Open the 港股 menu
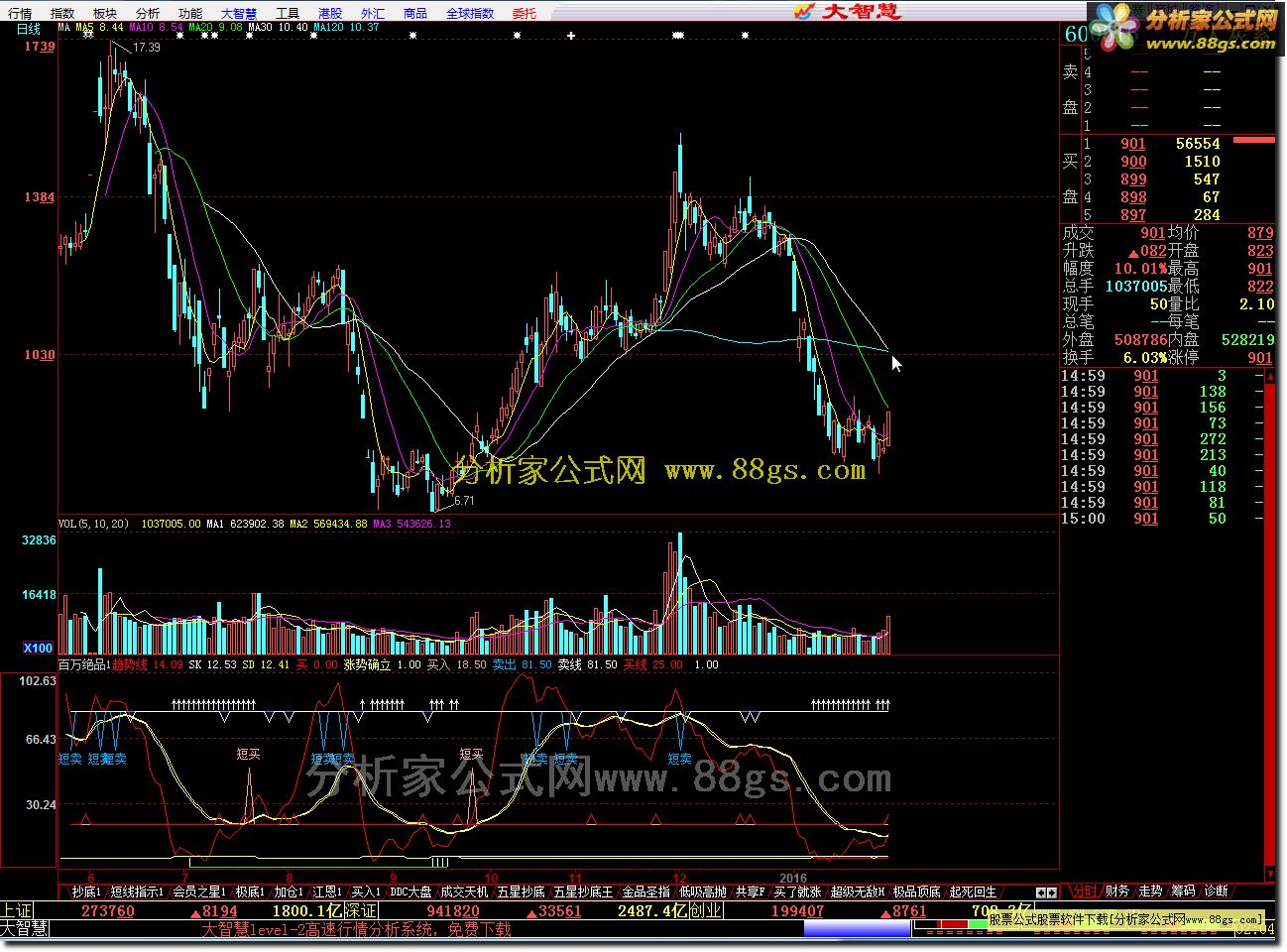Viewport: 1287px width, 952px height. (330, 13)
